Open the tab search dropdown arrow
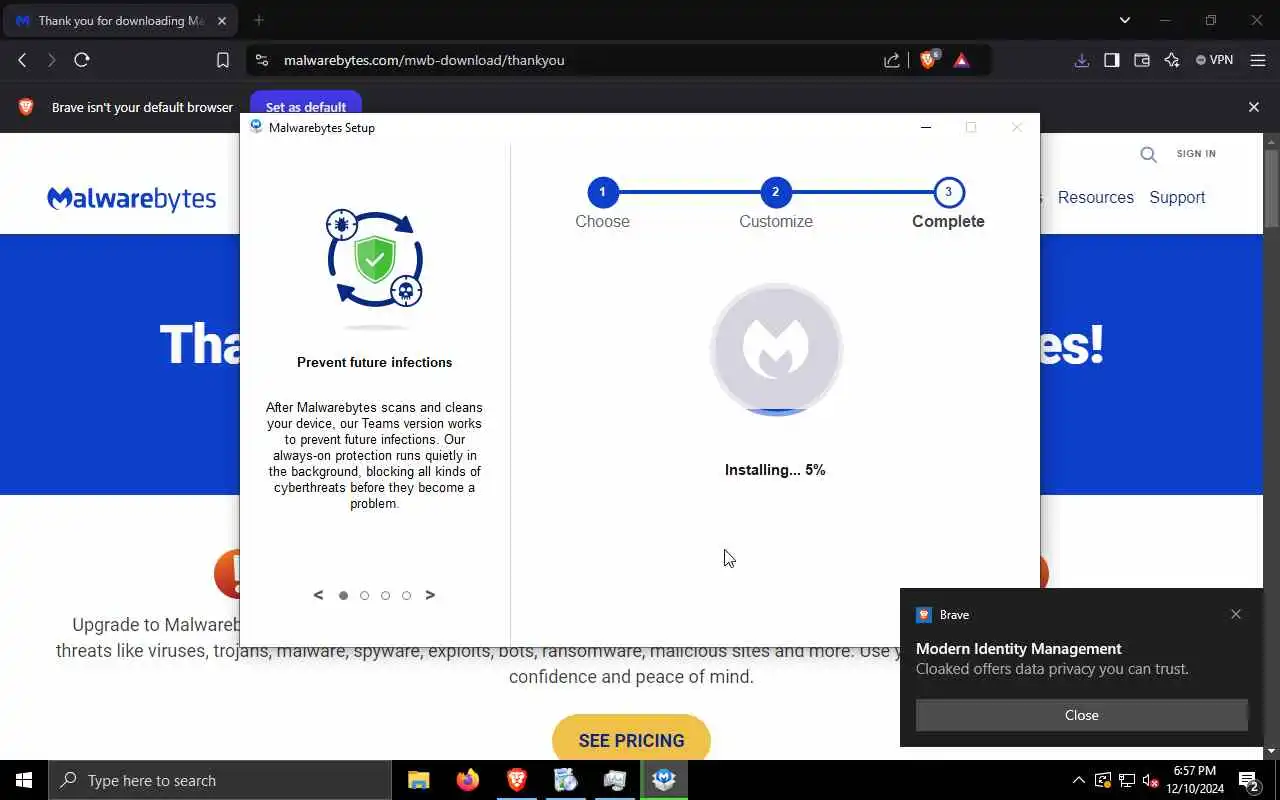1280x800 pixels. coord(1125,20)
